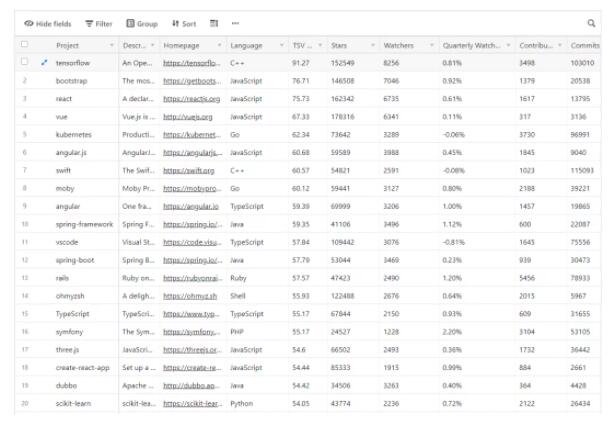Select the create-react-app project cell
613x427 pixels.
[82, 368]
